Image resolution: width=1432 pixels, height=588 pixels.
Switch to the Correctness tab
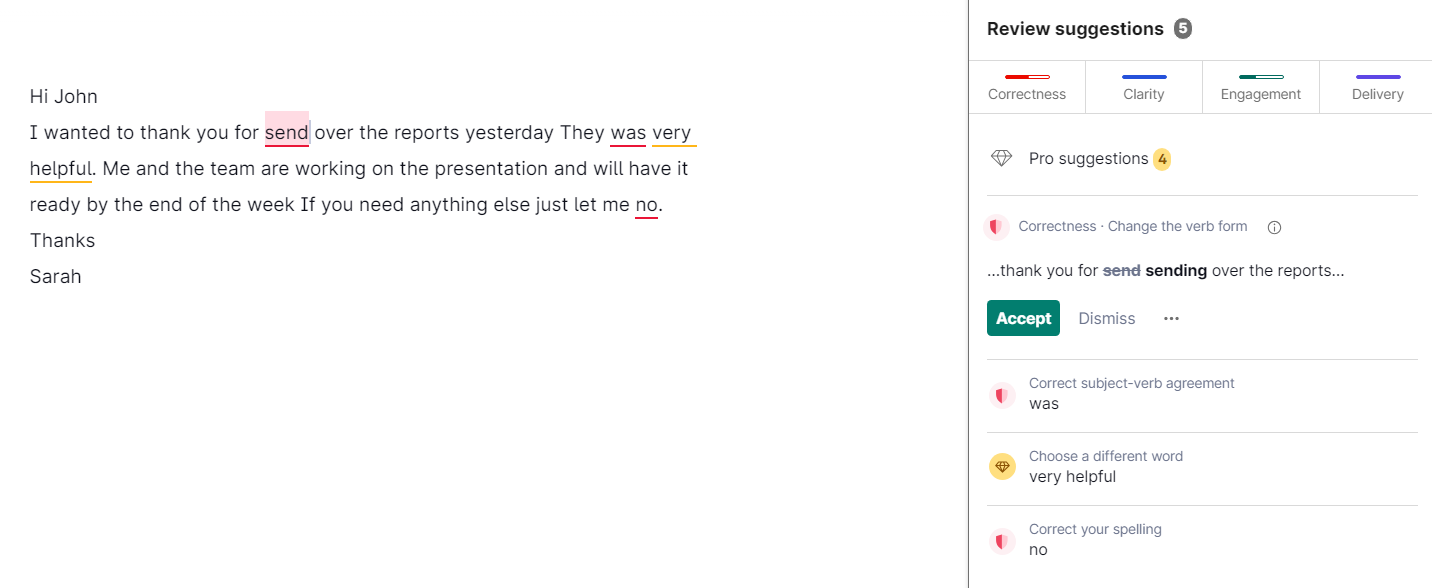coord(1027,87)
